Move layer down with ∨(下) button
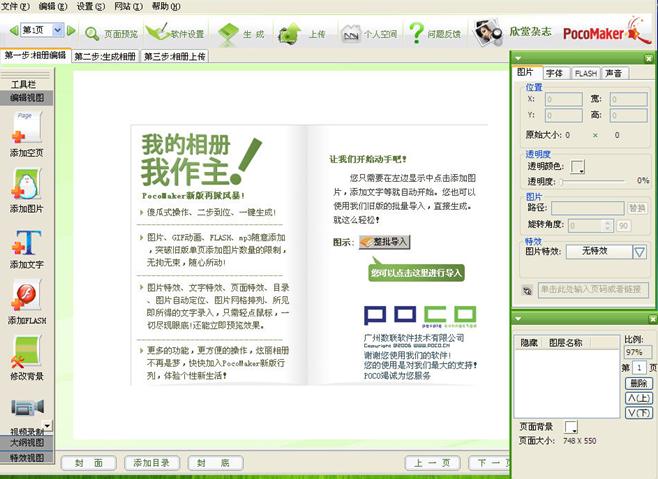The image size is (658, 479). pyautogui.click(x=639, y=413)
